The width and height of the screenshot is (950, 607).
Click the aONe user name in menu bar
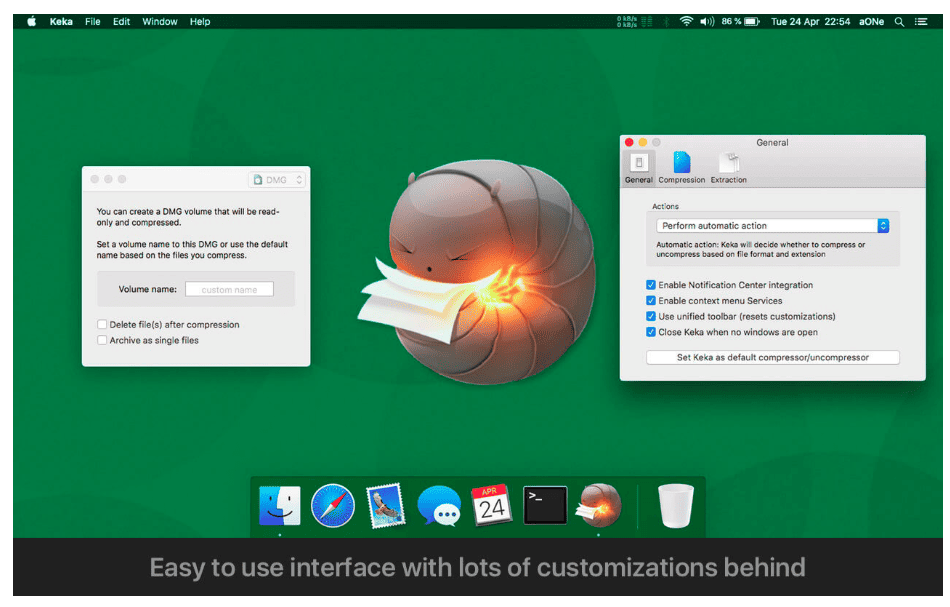[871, 22]
